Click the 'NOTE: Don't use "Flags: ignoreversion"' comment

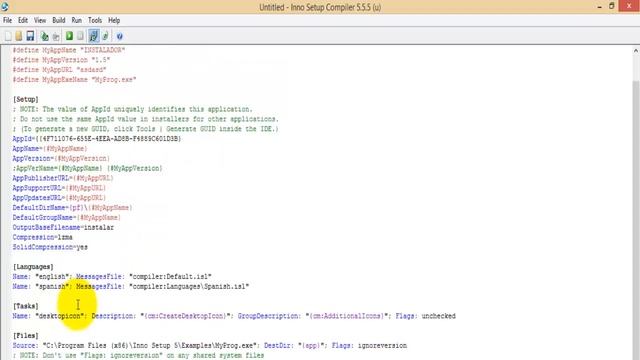click(x=138, y=356)
